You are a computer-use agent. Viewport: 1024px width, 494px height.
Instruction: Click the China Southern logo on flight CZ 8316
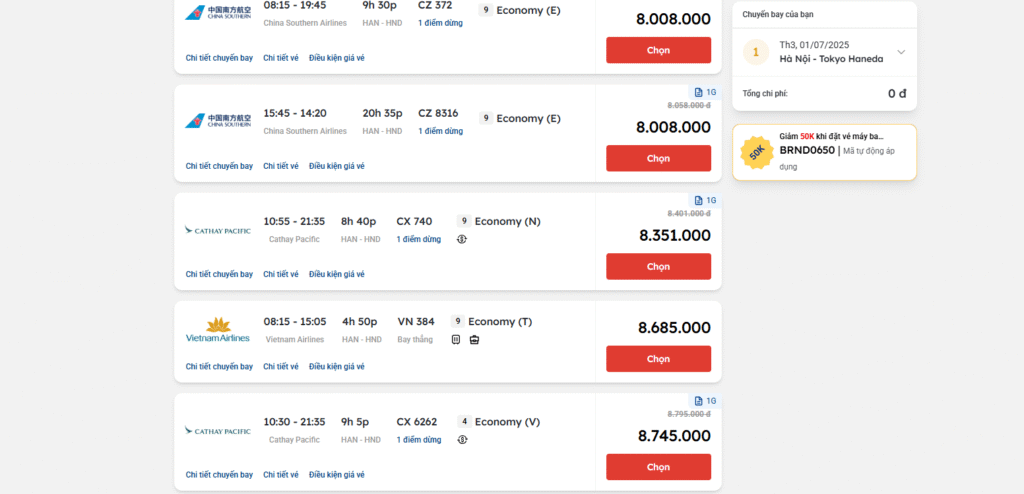218,120
